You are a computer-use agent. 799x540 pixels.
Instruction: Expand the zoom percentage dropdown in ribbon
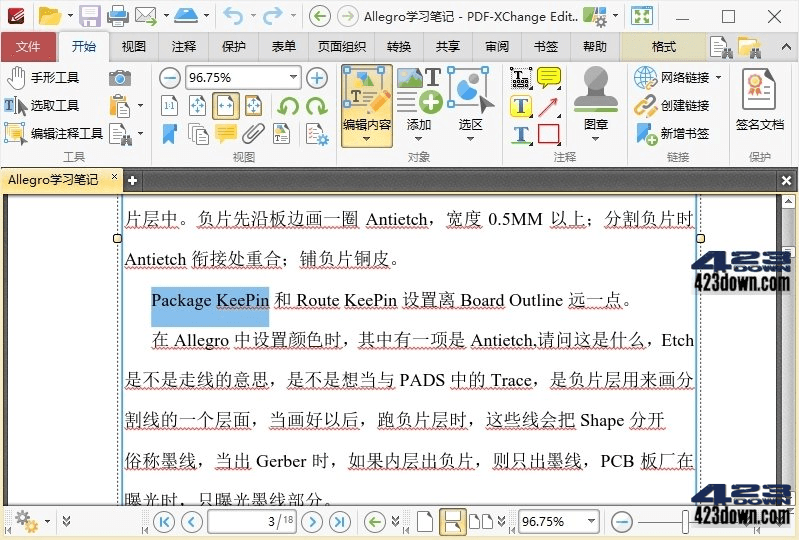293,78
